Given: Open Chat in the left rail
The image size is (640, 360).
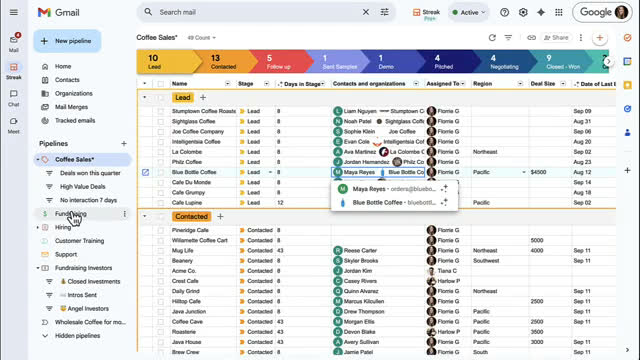Looking at the screenshot, I should (13, 98).
